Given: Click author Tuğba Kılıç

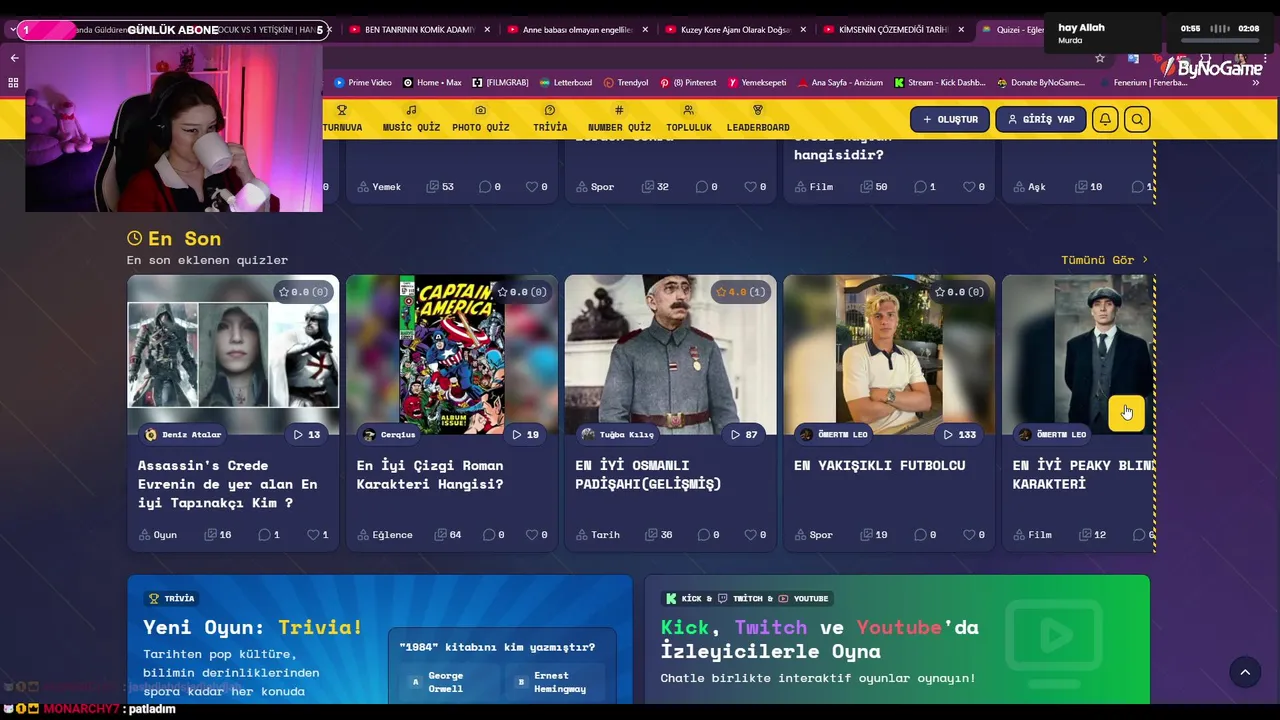Looking at the screenshot, I should [x=618, y=434].
